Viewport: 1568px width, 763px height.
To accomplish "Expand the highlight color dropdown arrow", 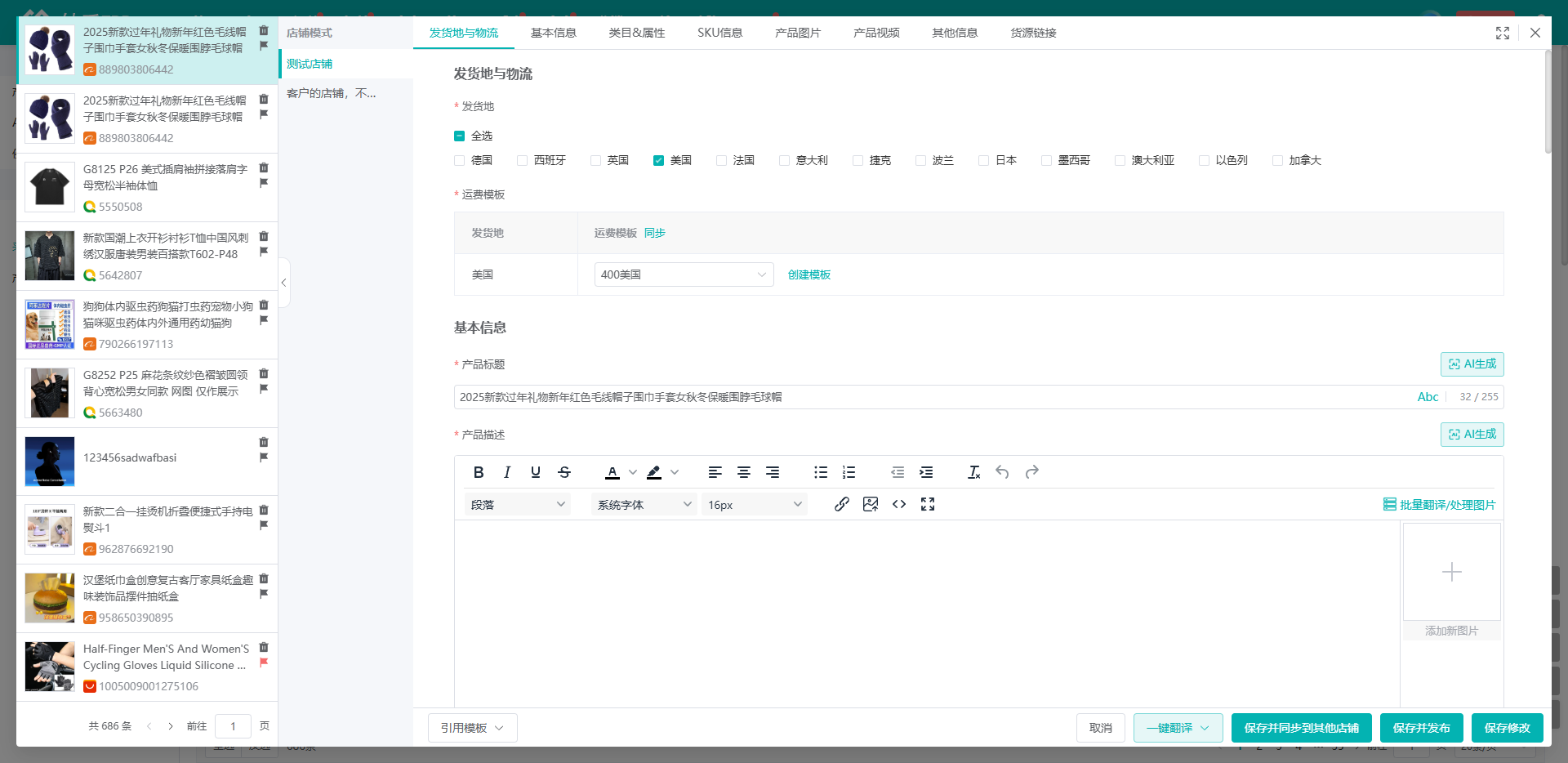I will click(675, 472).
